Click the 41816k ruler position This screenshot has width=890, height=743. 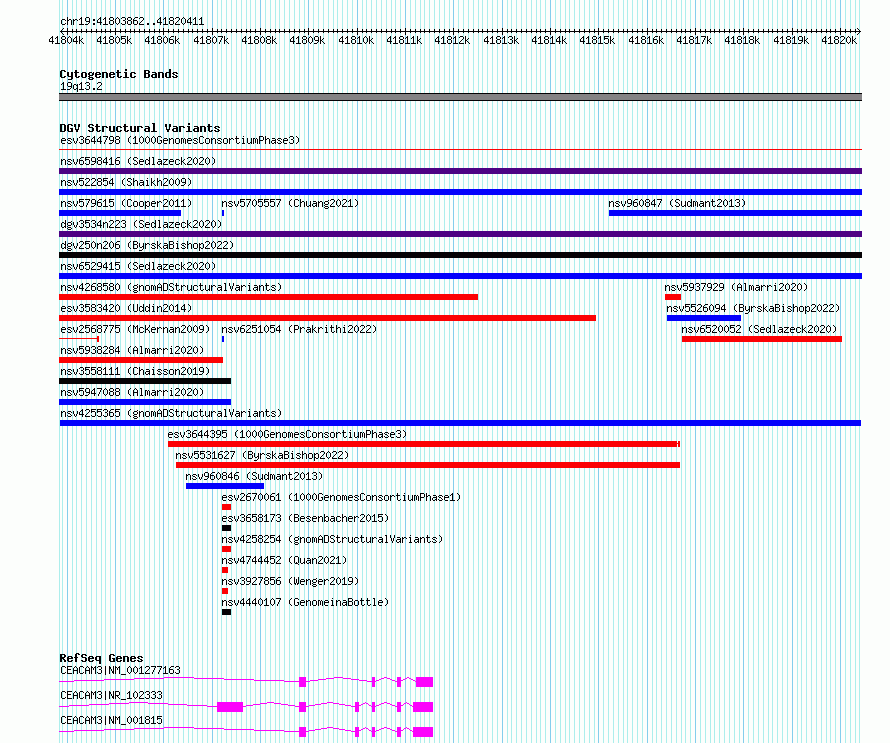pyautogui.click(x=646, y=40)
